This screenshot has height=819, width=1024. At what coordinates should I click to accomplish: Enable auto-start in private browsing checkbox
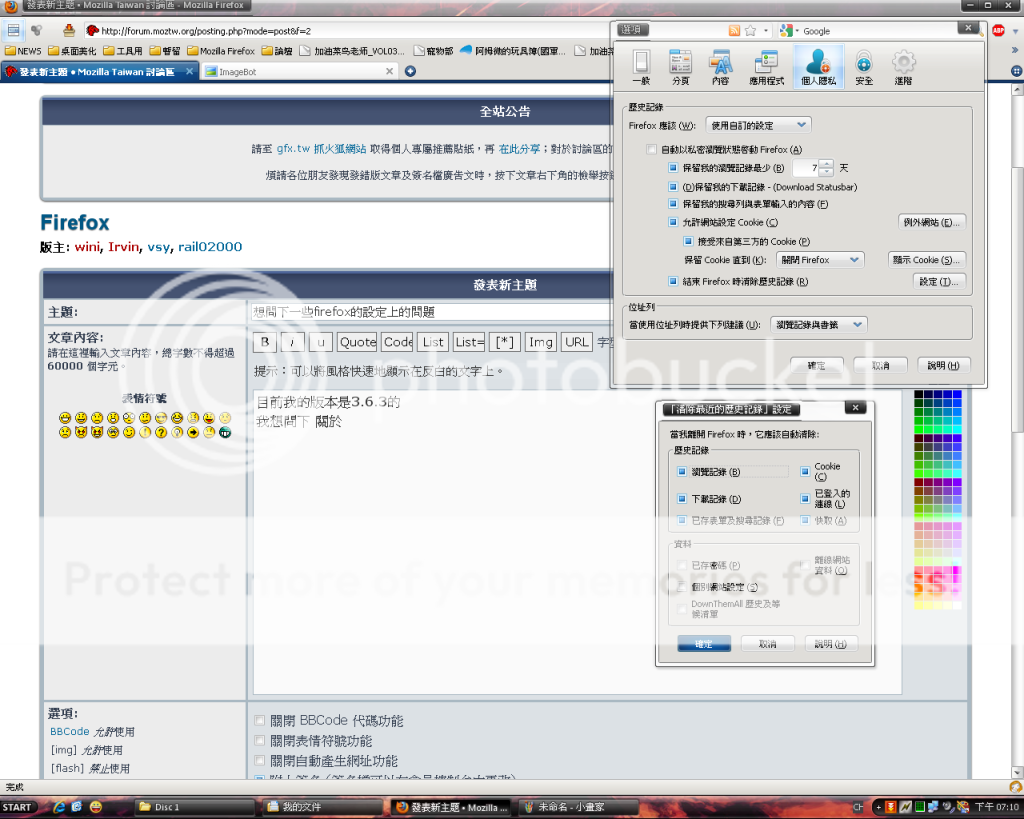[x=652, y=149]
